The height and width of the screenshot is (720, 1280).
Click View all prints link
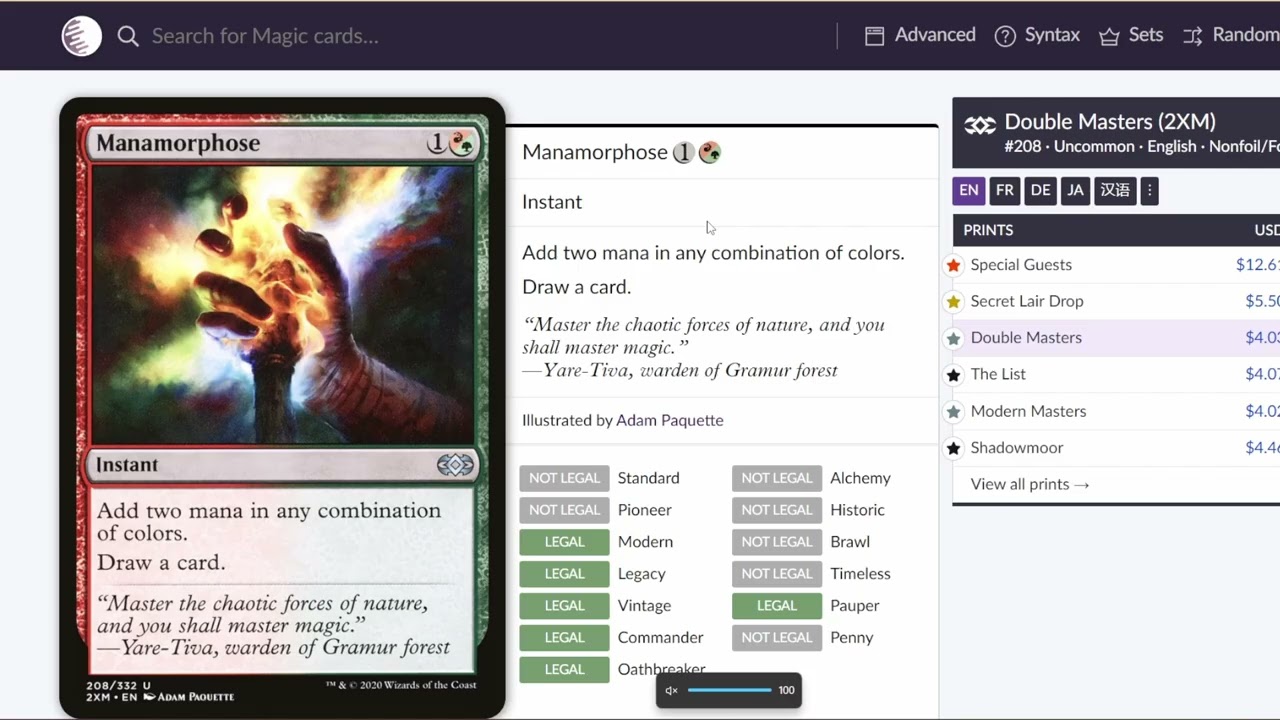click(1030, 484)
